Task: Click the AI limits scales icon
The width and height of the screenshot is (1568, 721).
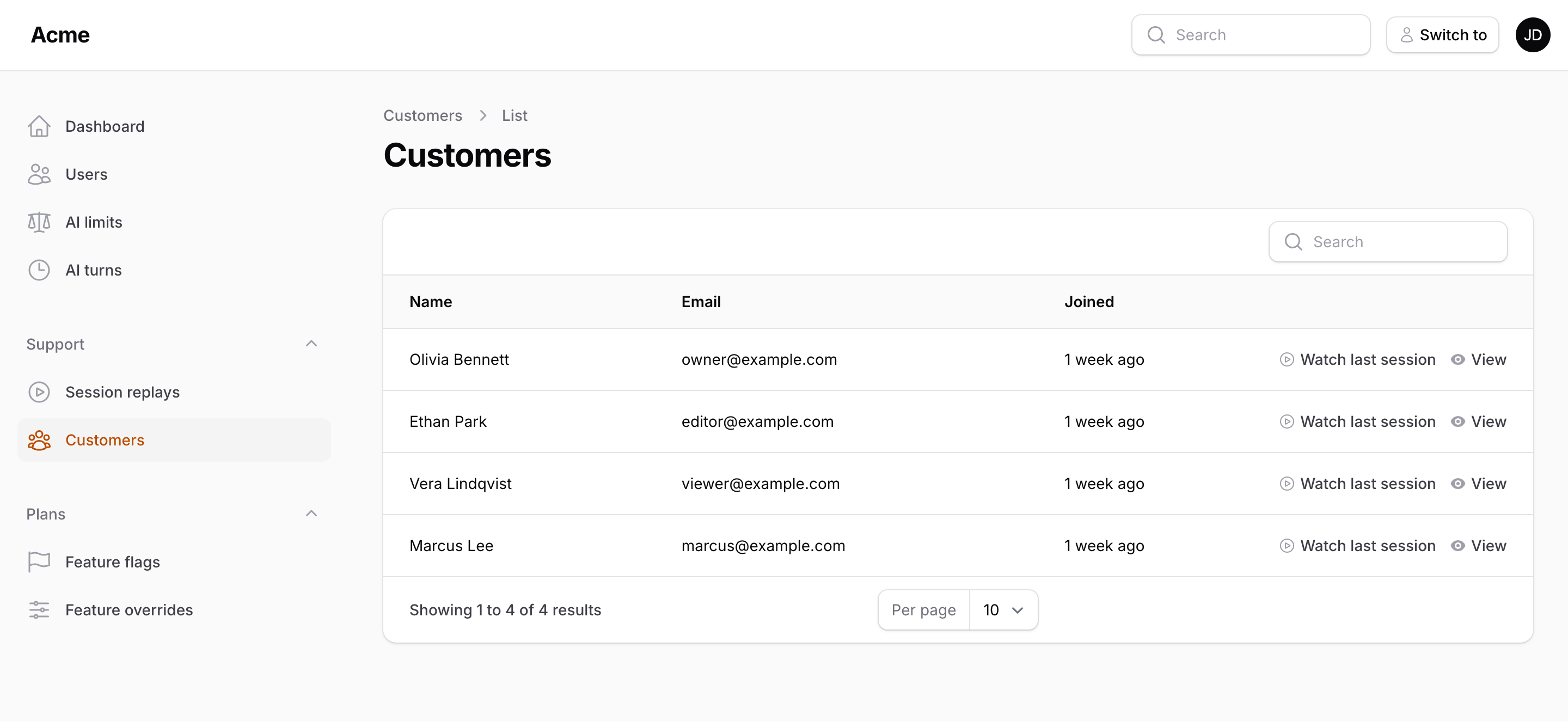Action: [x=39, y=222]
